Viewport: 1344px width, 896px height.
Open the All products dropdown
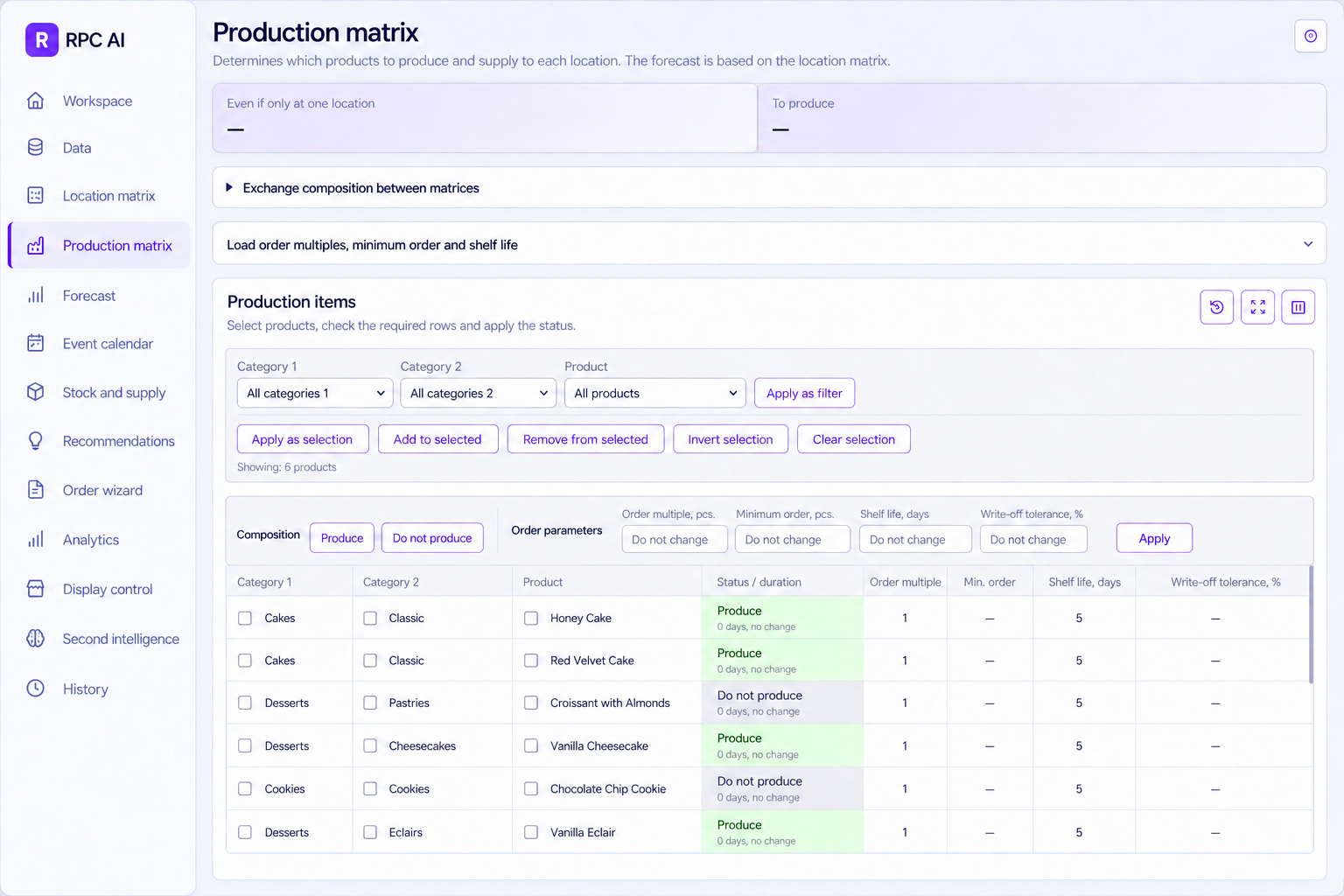point(655,393)
